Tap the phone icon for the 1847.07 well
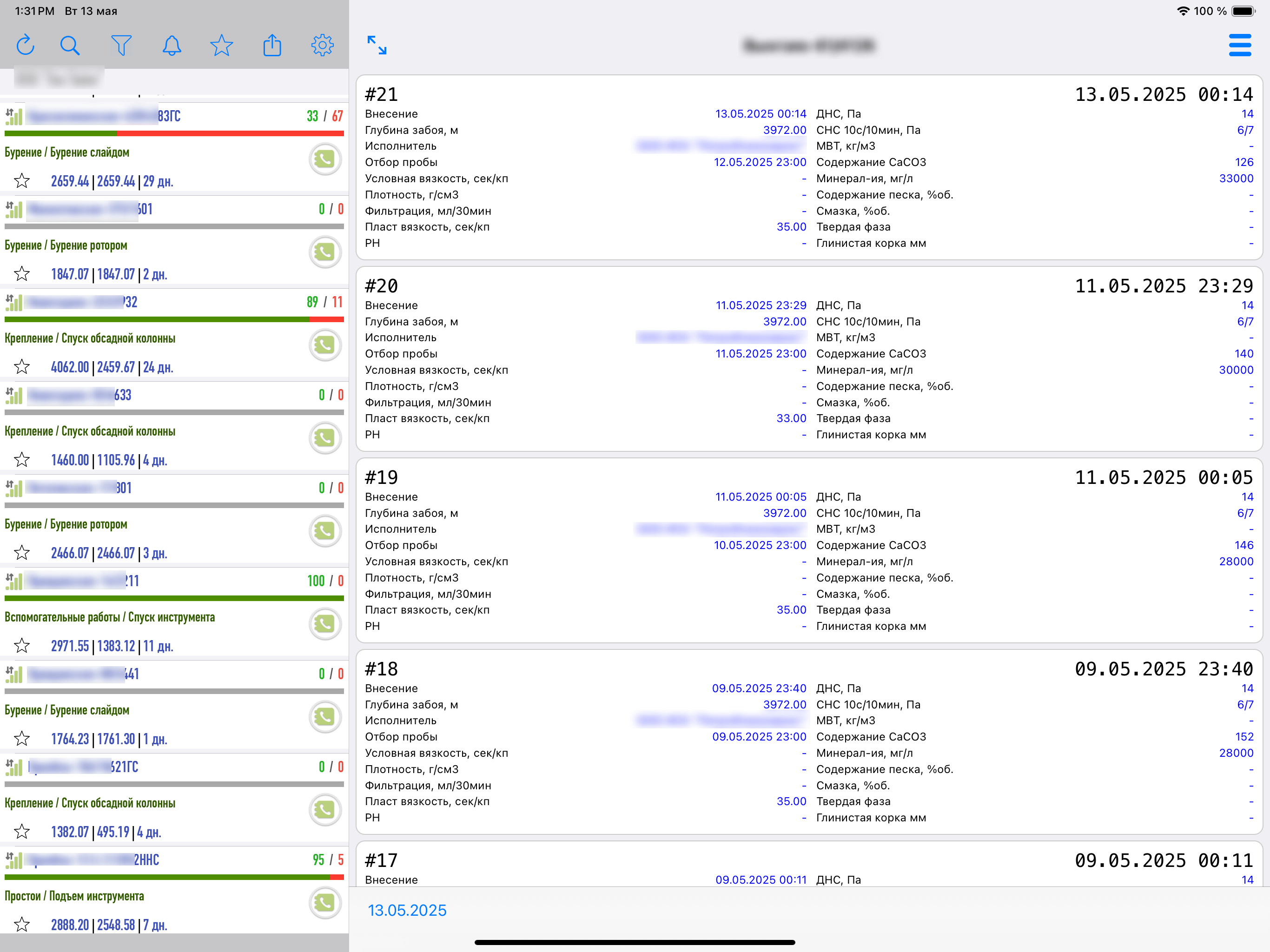This screenshot has height=952, width=1270. coord(325,252)
